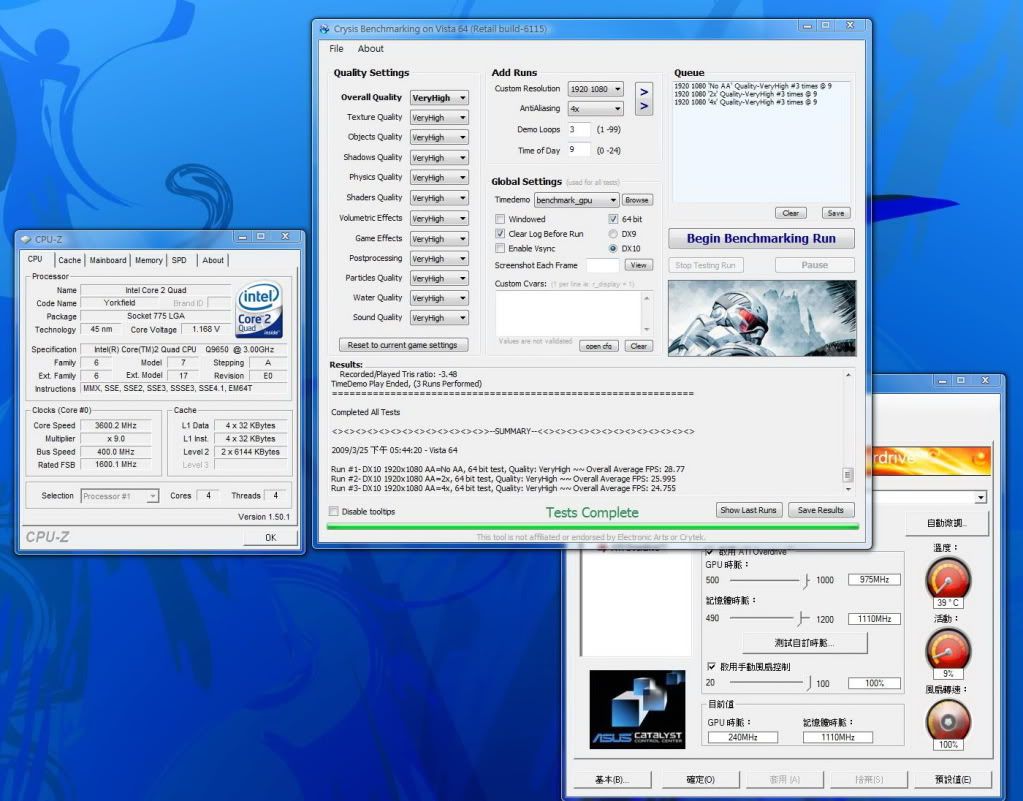Toggle the Windowed checkbox
1023x801 pixels.
coord(500,219)
